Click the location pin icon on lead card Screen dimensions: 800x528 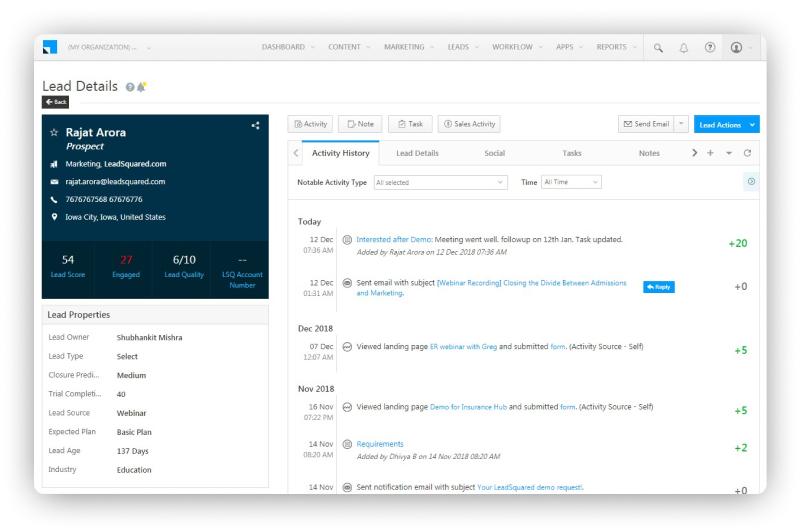coord(54,217)
